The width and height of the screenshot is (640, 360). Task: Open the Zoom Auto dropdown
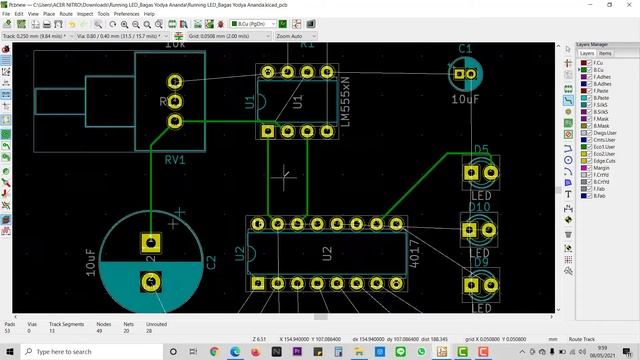pyautogui.click(x=295, y=36)
